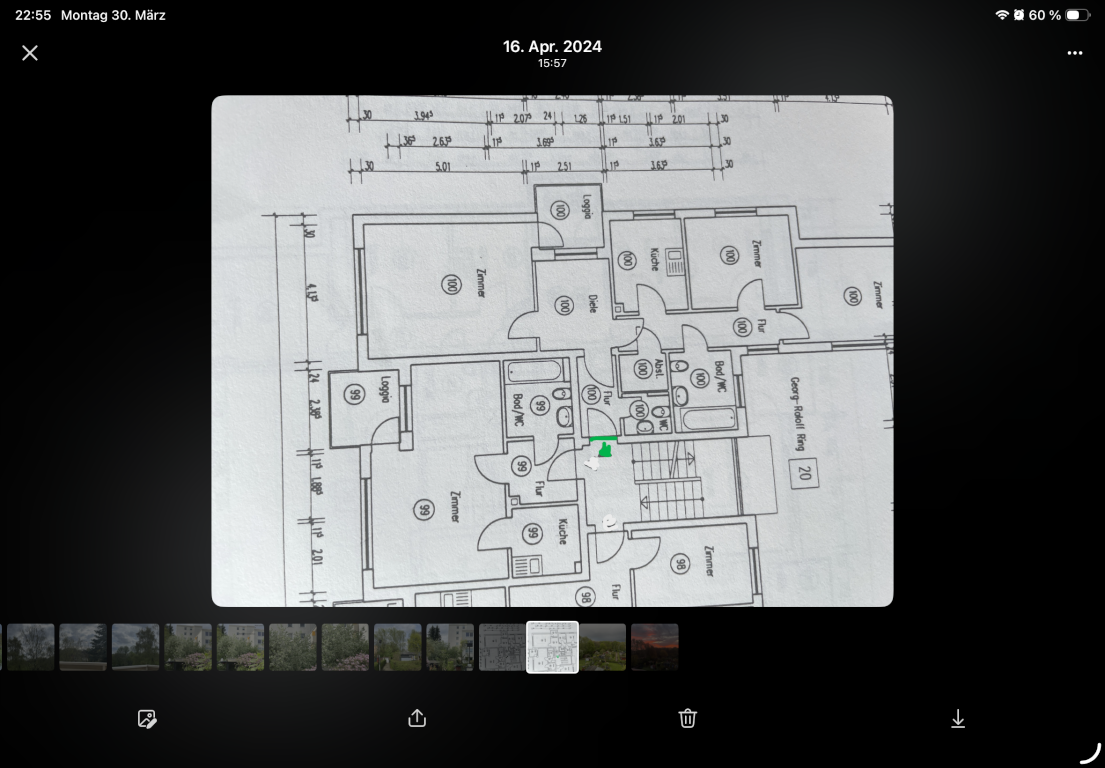
Task: Tap the 'Georg-Rolff Ring' label on the plan
Action: (798, 414)
